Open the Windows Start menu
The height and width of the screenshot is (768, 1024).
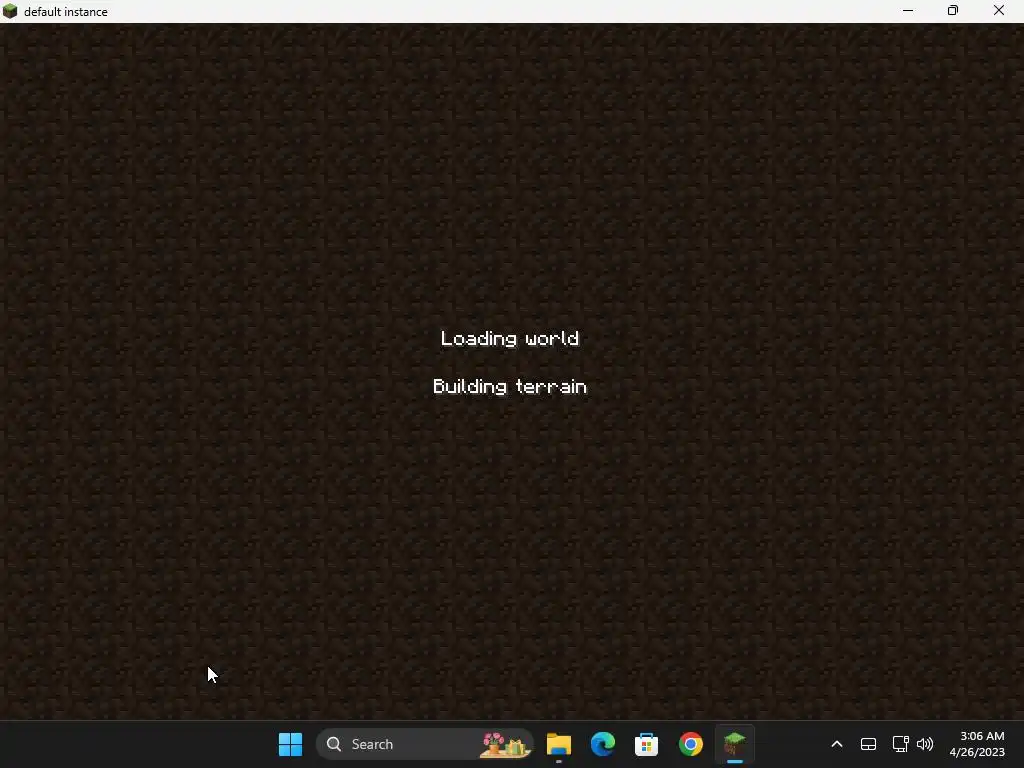pos(290,744)
